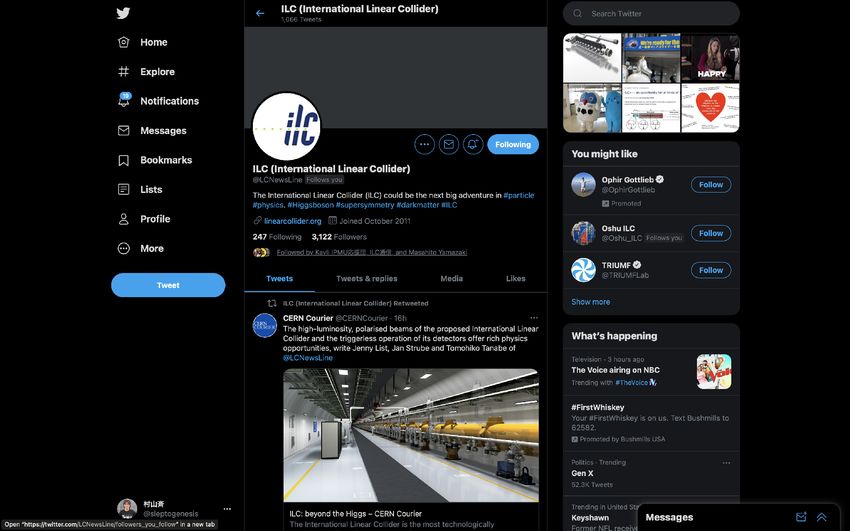Open ILC profile avatar picture
The height and width of the screenshot is (531, 850).
(x=287, y=126)
